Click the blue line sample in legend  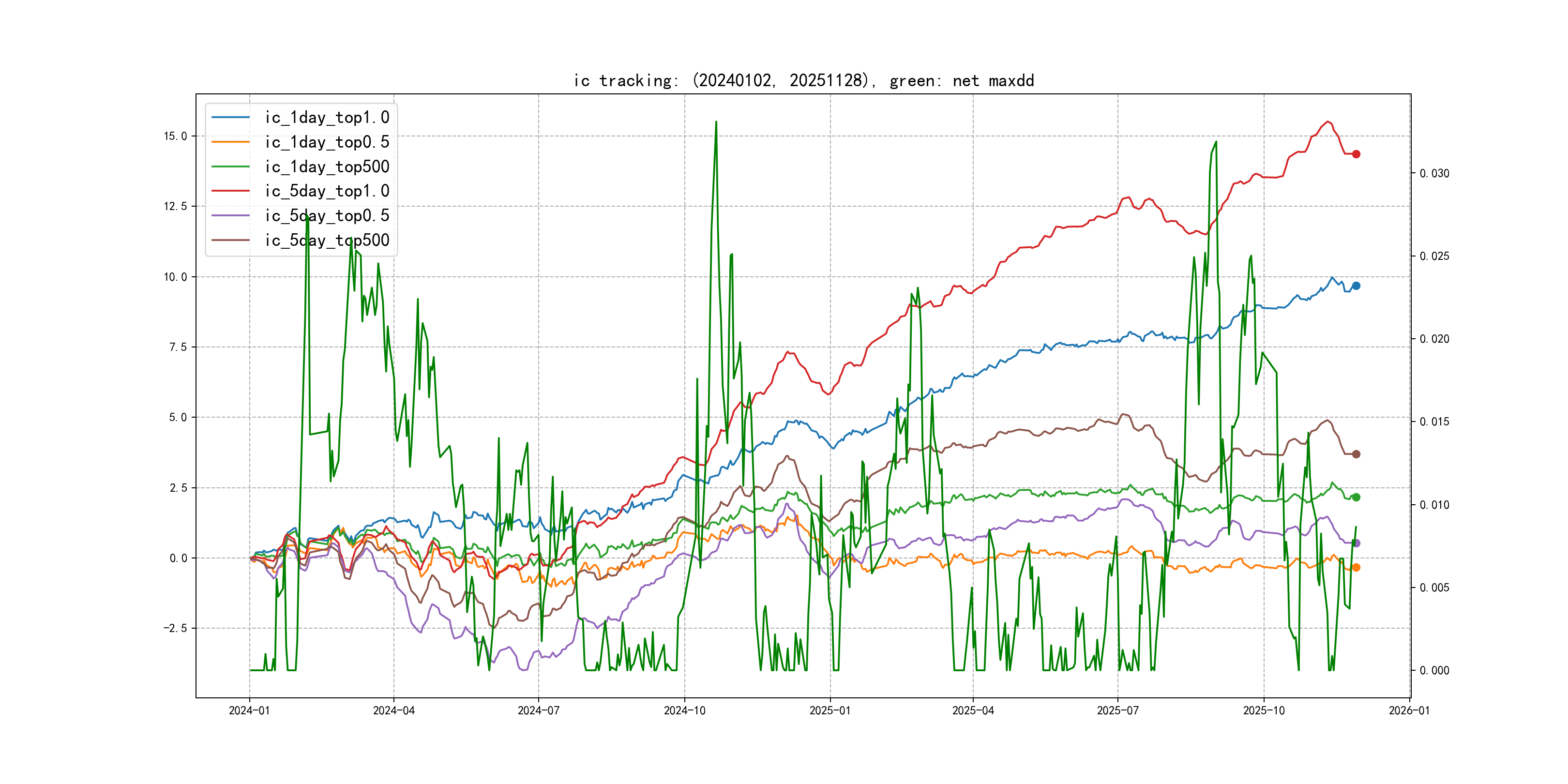pyautogui.click(x=230, y=118)
